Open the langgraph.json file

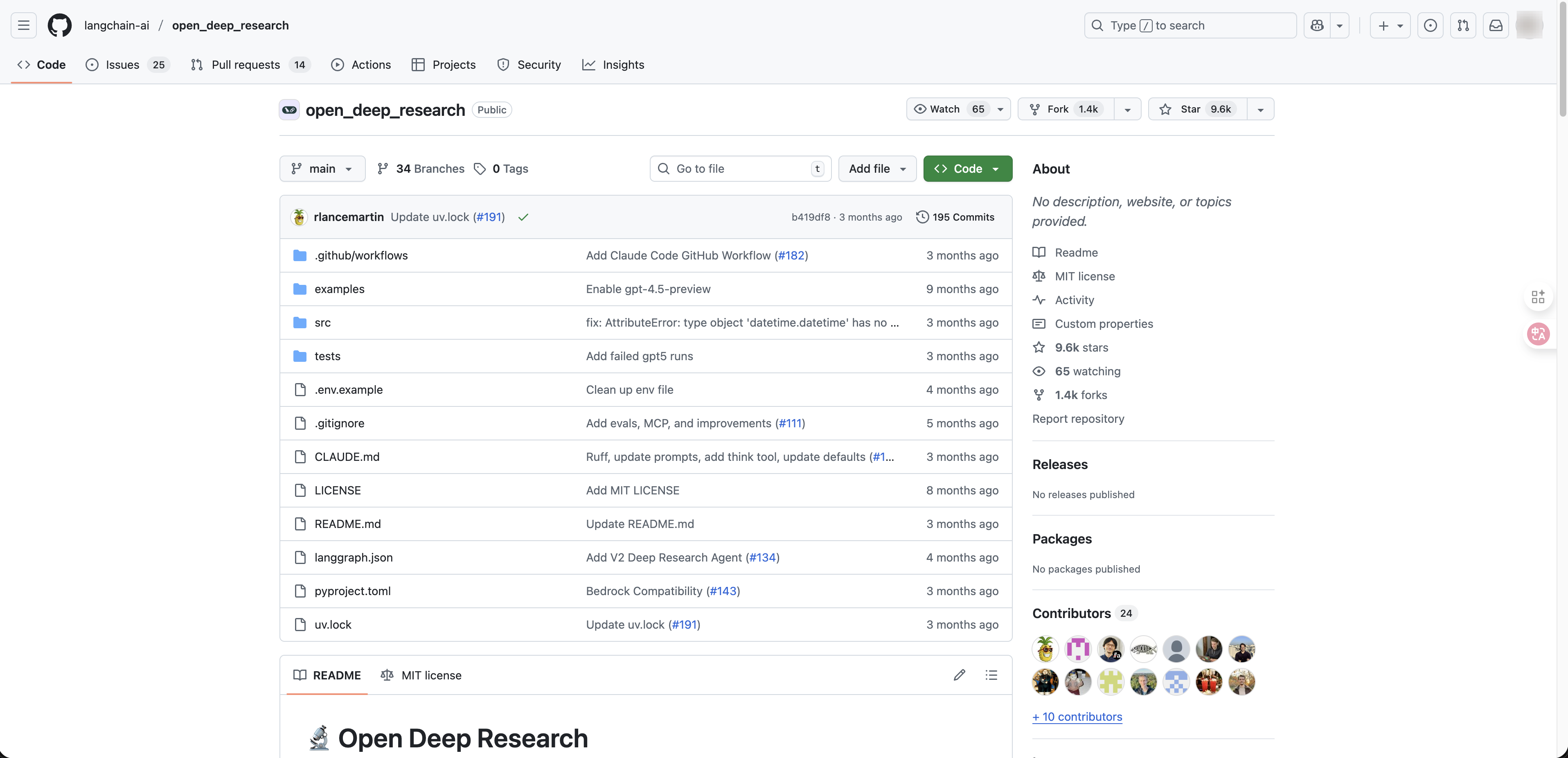[354, 558]
